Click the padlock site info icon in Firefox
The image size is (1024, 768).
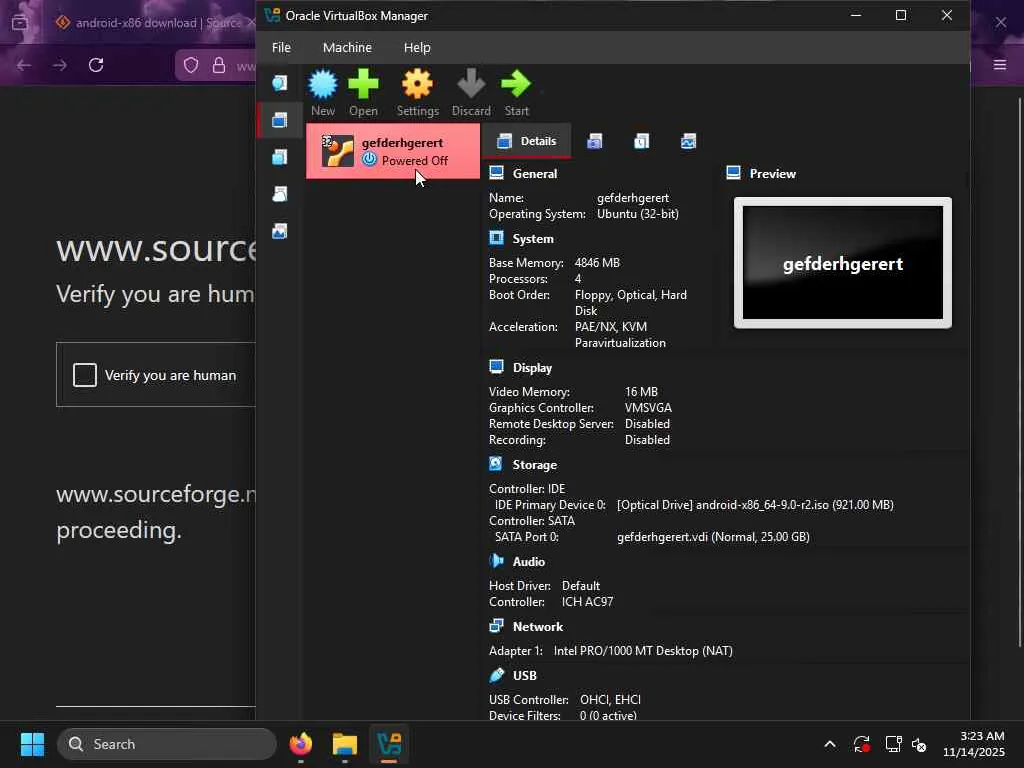coord(219,65)
